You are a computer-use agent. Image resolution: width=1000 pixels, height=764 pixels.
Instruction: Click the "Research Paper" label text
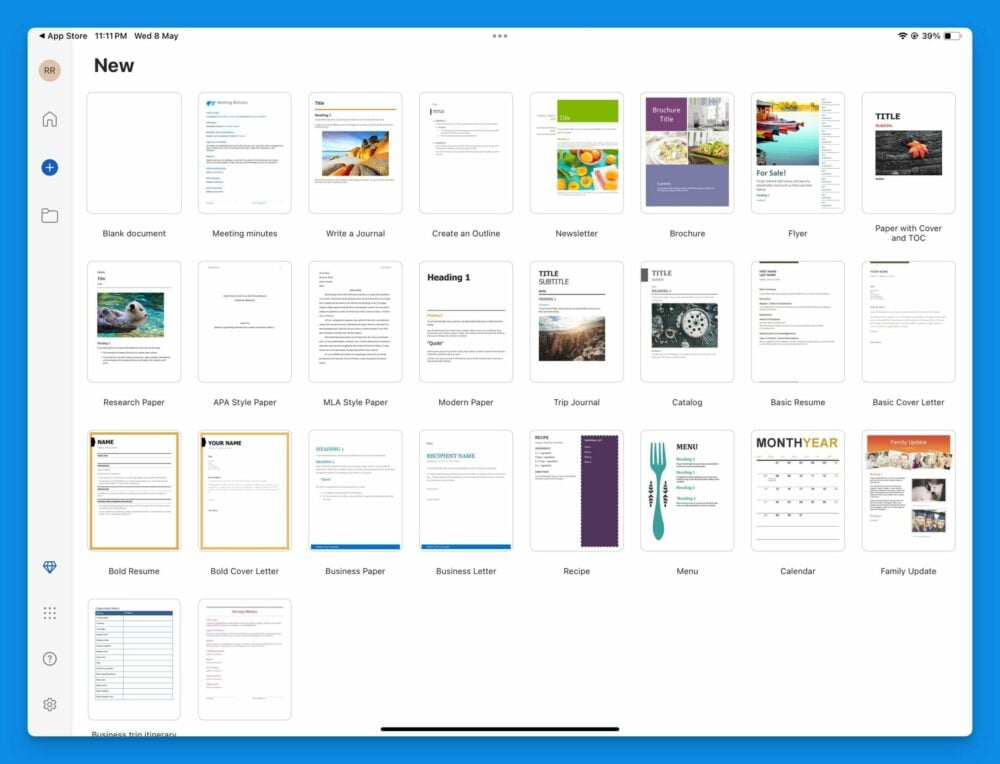click(x=134, y=402)
